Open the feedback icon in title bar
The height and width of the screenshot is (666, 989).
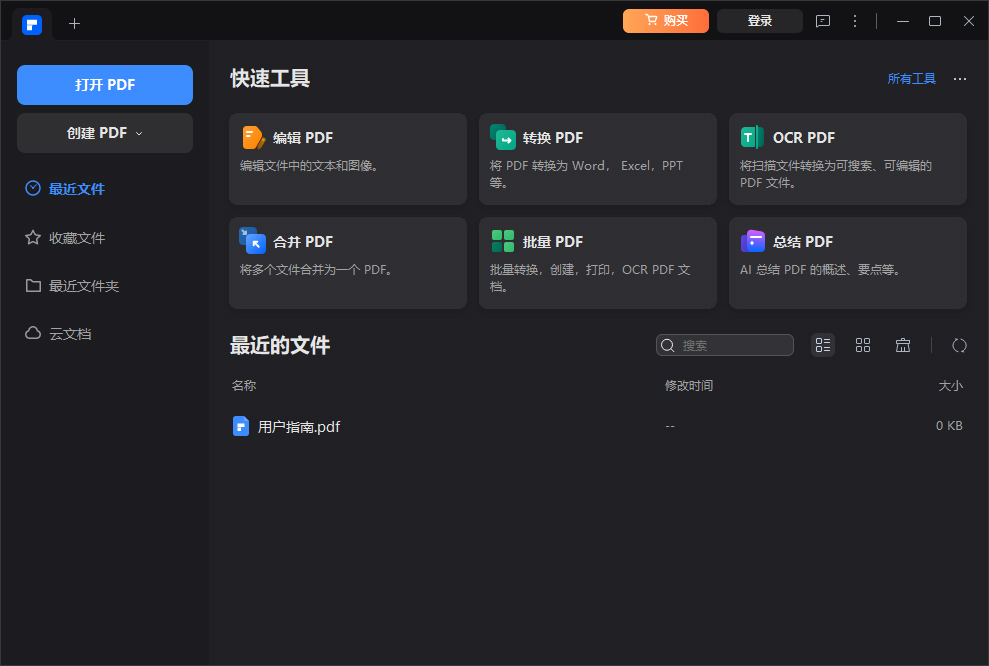point(822,21)
